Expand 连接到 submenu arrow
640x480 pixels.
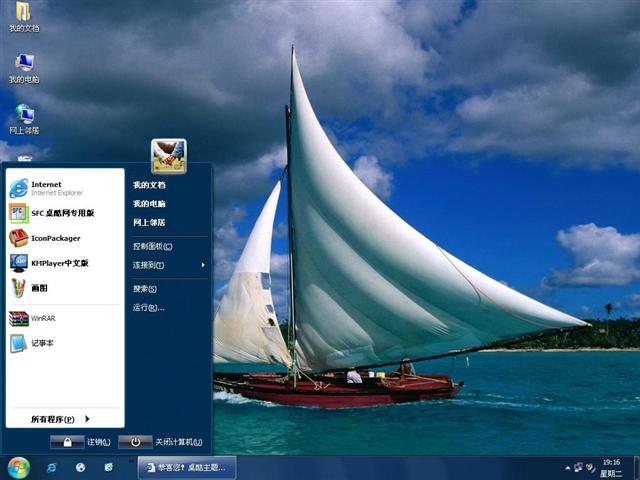[203, 265]
